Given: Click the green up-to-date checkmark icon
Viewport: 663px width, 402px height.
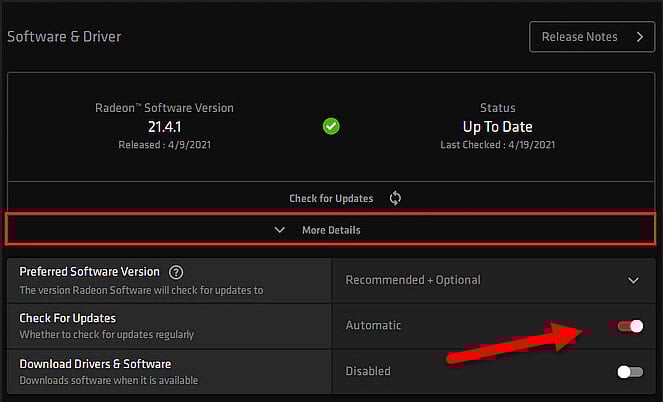Looking at the screenshot, I should pyautogui.click(x=331, y=127).
